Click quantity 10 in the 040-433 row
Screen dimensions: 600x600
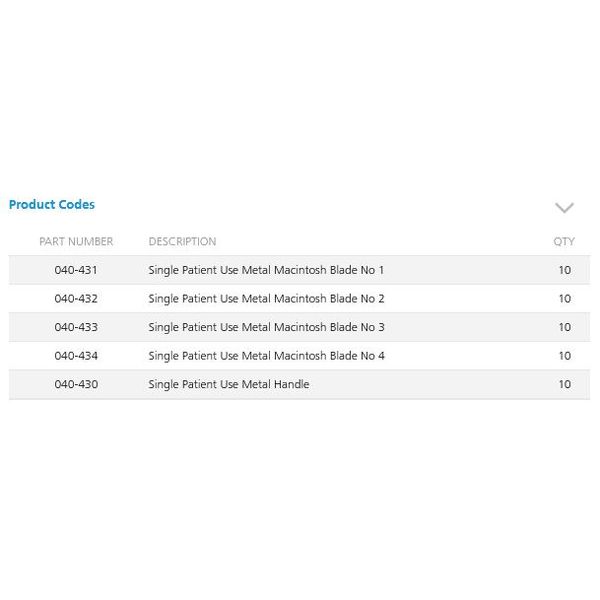(565, 327)
